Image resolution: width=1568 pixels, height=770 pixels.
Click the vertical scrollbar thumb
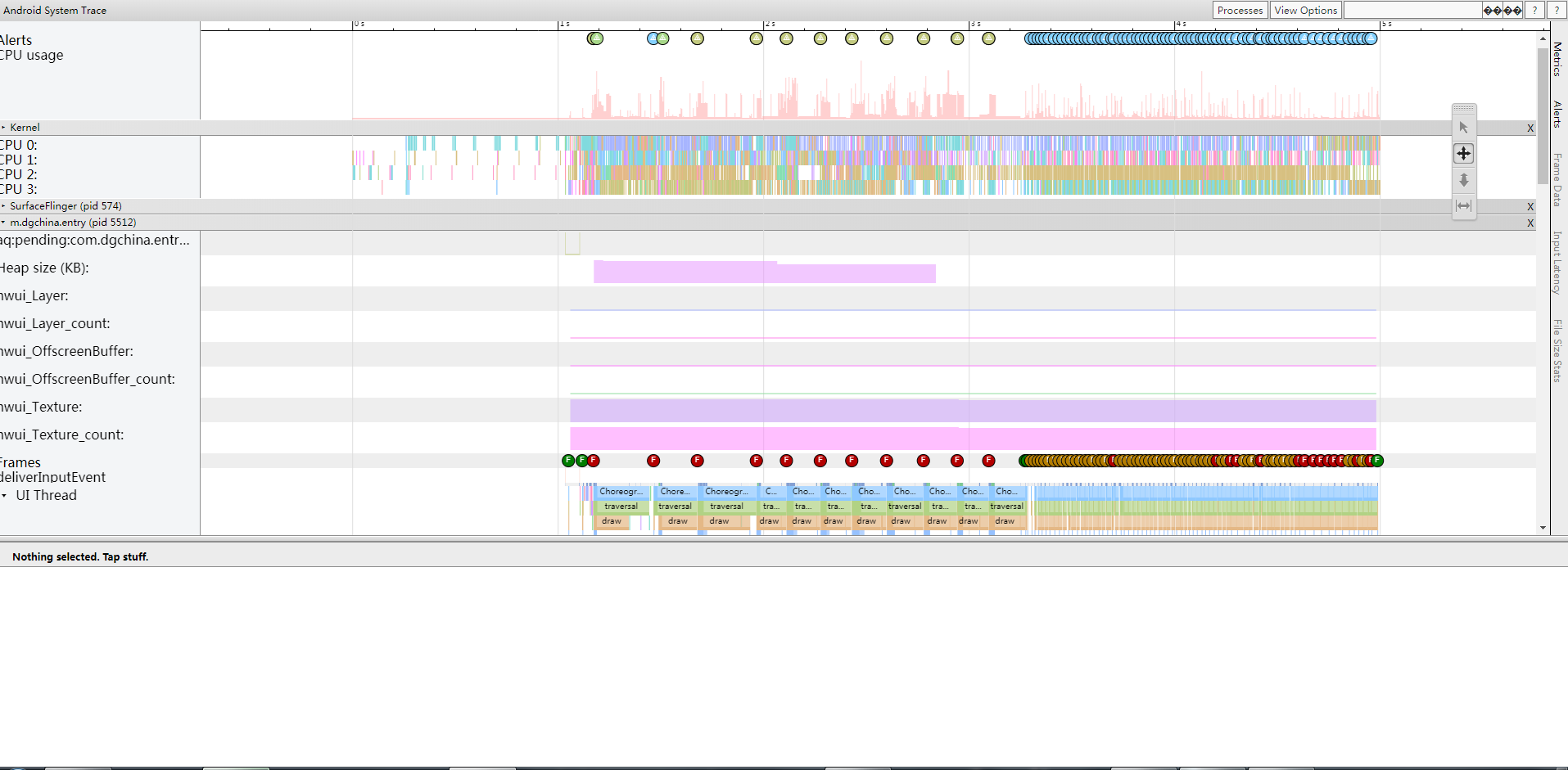pos(1543,115)
